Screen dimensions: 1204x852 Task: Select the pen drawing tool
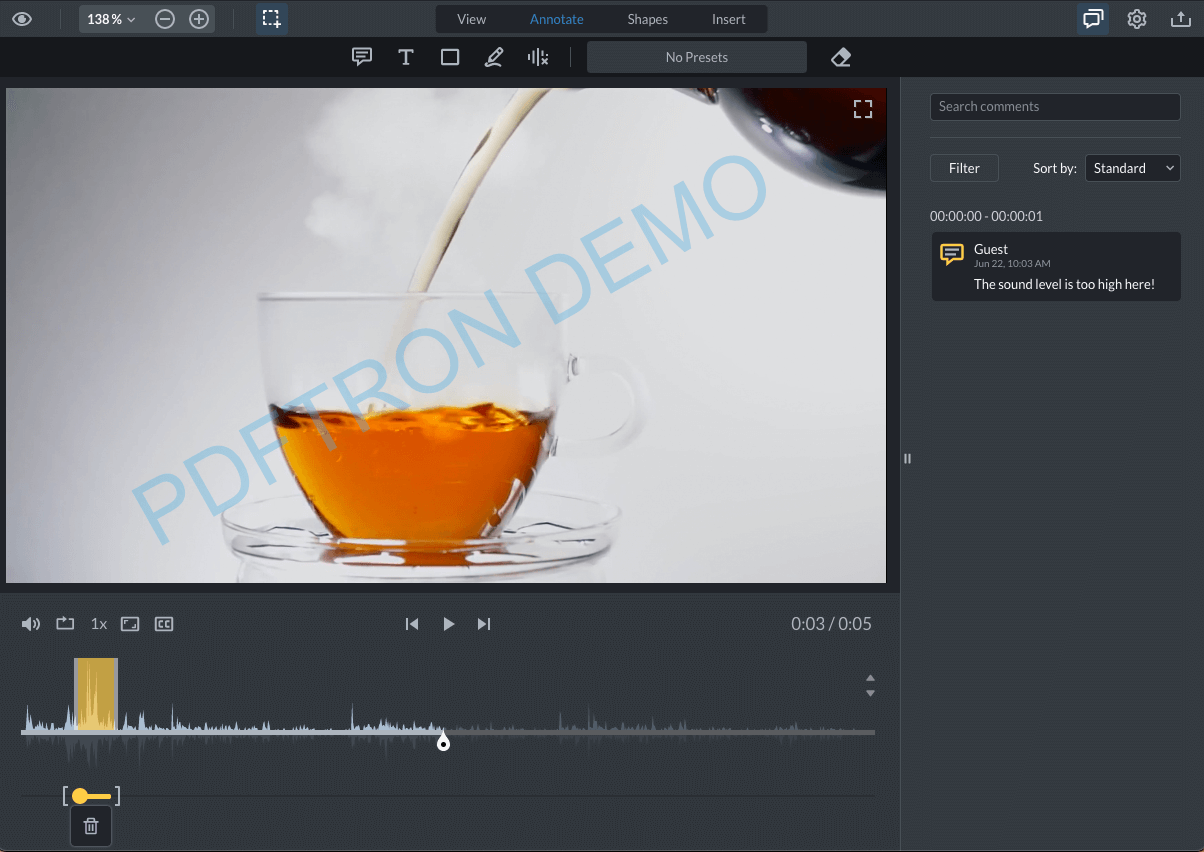(493, 57)
